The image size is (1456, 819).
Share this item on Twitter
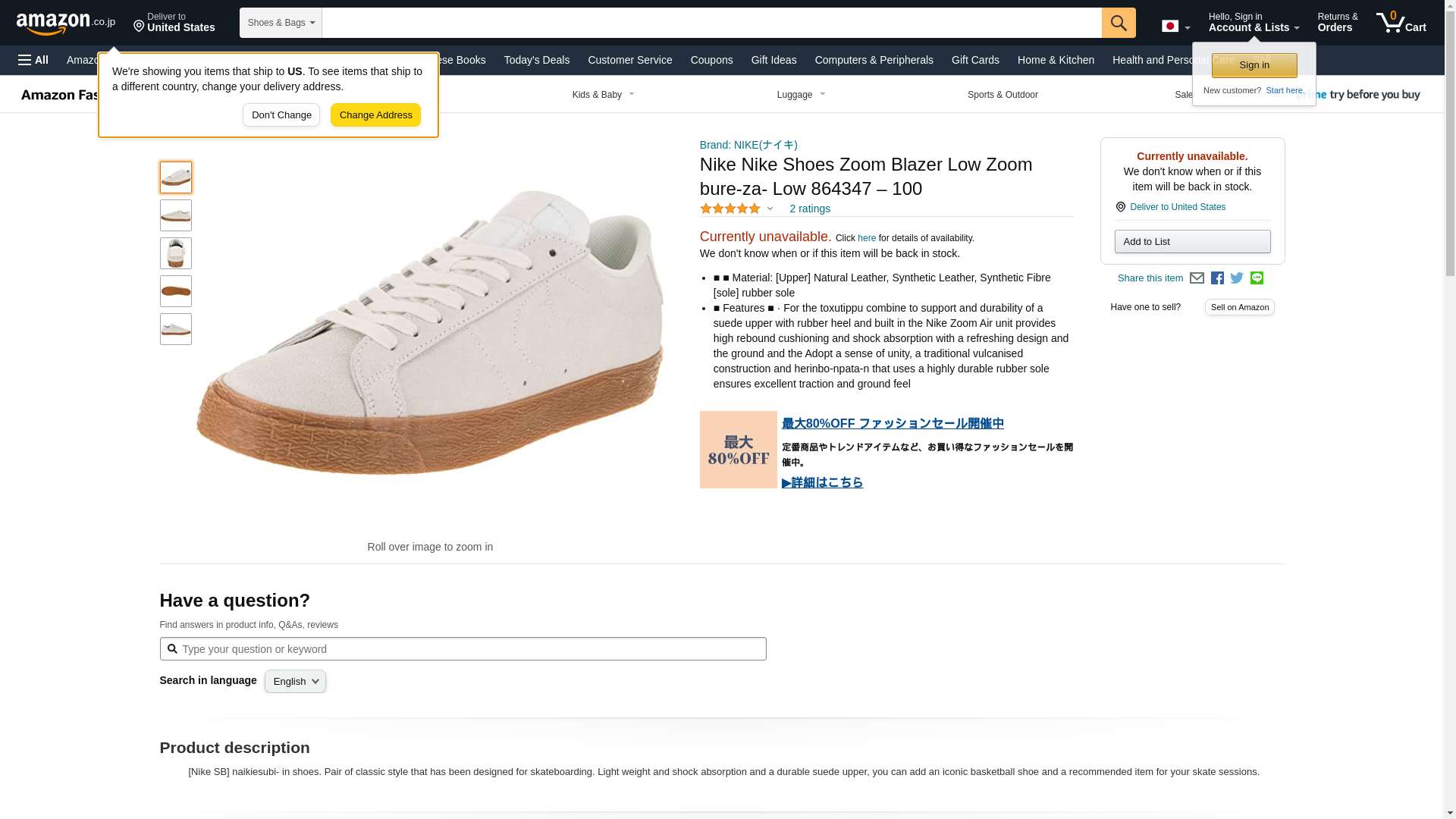pos(1237,278)
